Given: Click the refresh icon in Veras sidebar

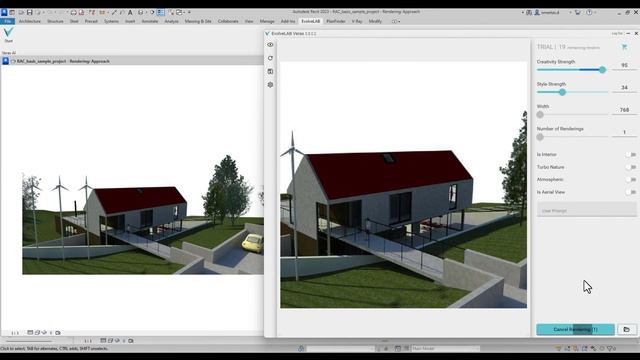Looking at the screenshot, I should tap(270, 58).
